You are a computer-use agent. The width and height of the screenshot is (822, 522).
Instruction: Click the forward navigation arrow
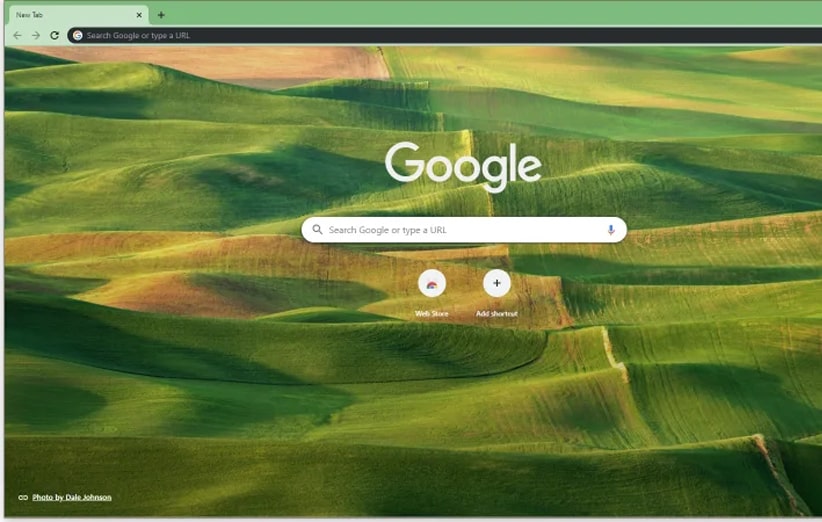[36, 35]
